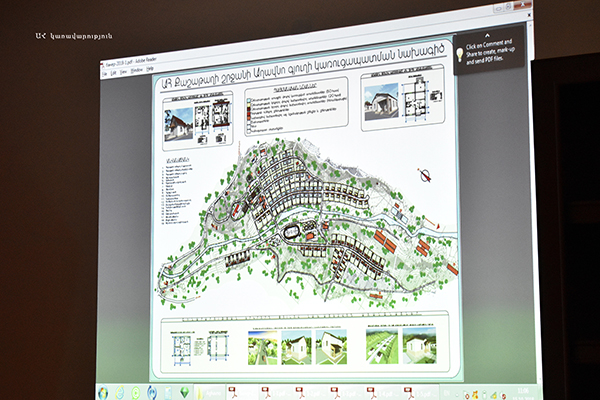Click the blue swirl taskbar icon
Screen dimensions: 600x400
(152, 393)
